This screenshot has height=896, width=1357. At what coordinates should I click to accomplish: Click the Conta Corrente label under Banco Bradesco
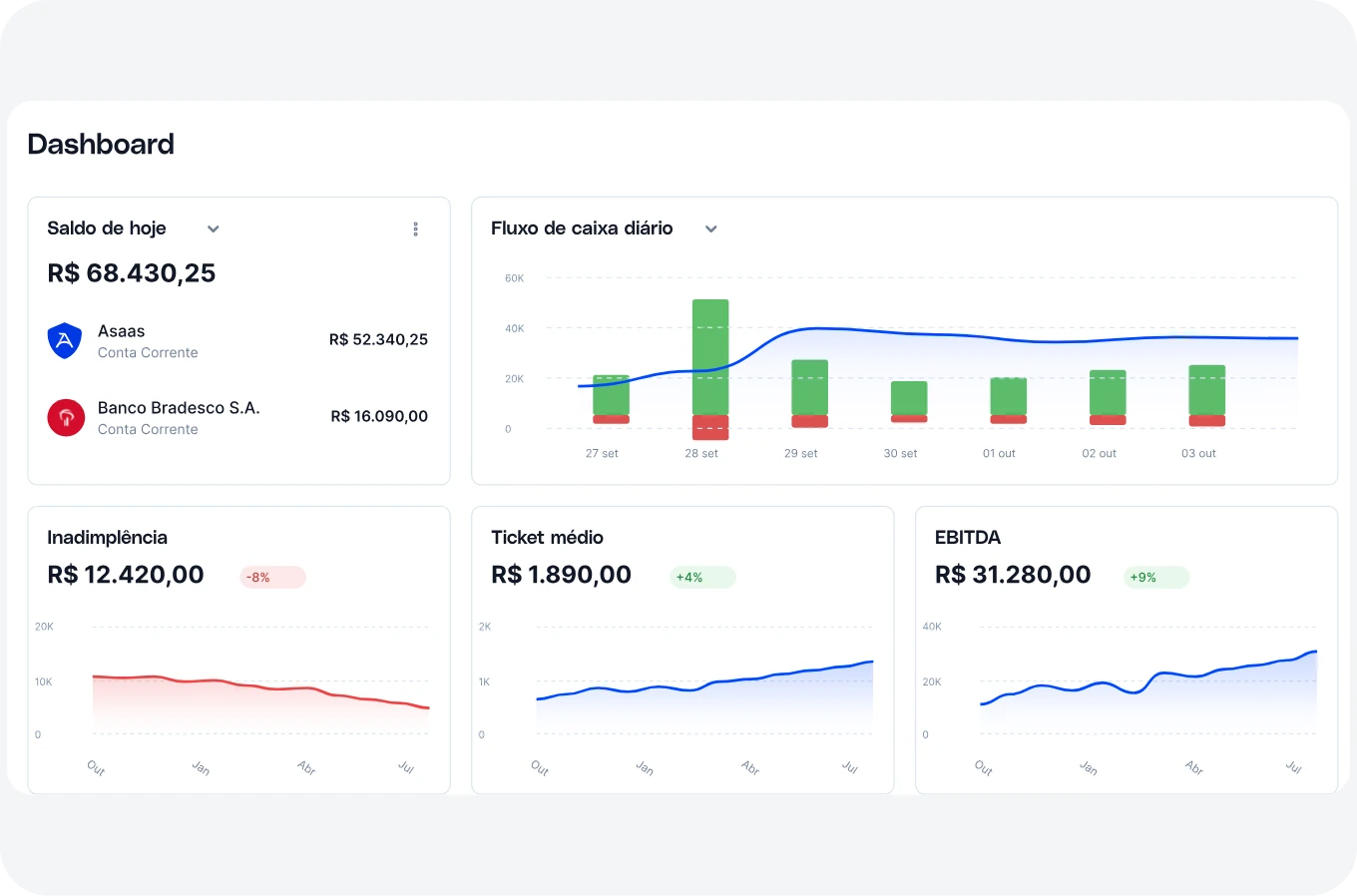point(148,430)
